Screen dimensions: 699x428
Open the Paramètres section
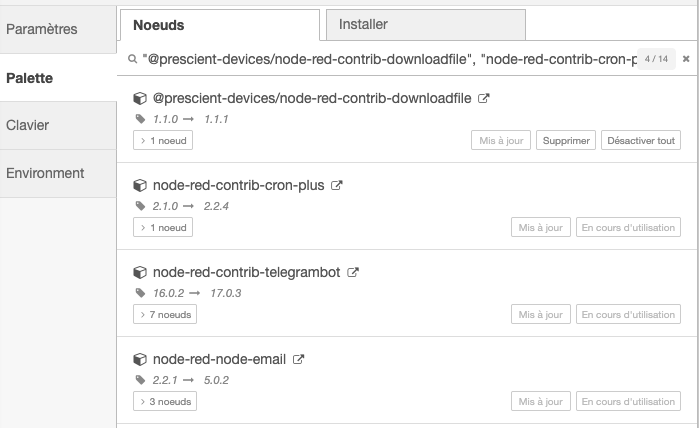pyautogui.click(x=58, y=29)
